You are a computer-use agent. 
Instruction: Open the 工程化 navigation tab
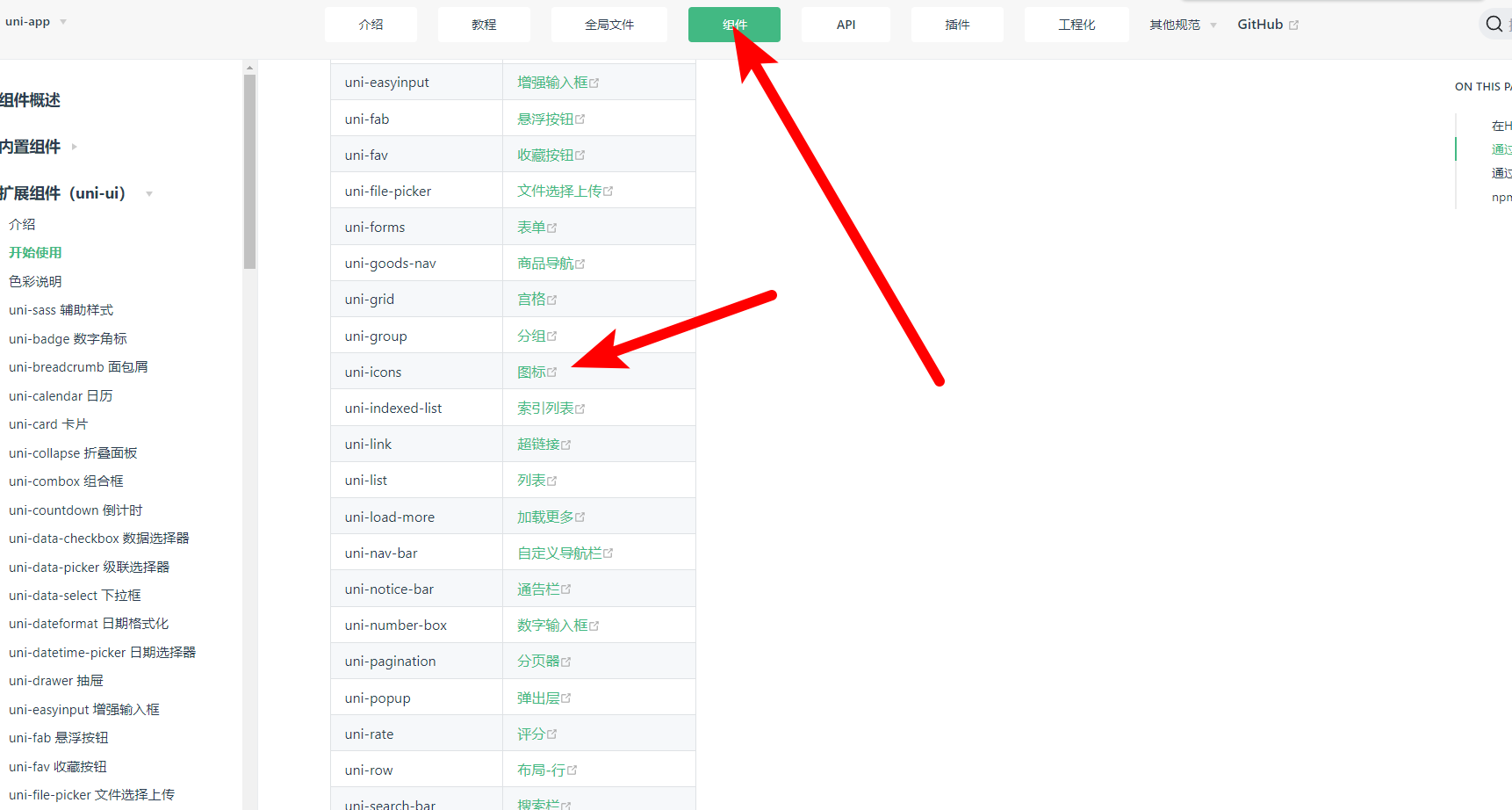(1076, 25)
